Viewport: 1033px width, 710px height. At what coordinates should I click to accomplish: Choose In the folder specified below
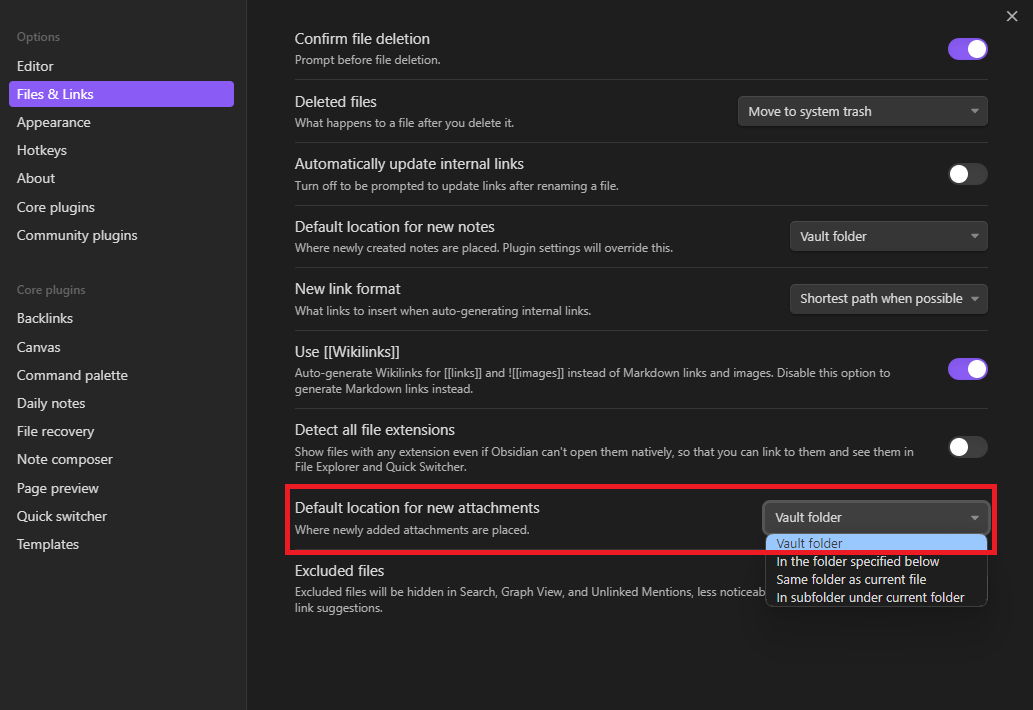876,562
